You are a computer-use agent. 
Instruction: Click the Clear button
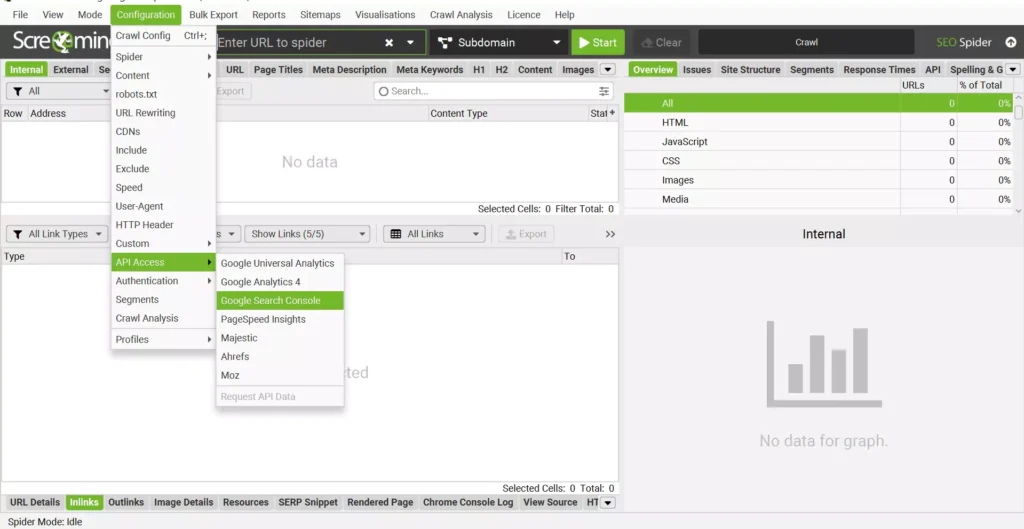click(662, 42)
